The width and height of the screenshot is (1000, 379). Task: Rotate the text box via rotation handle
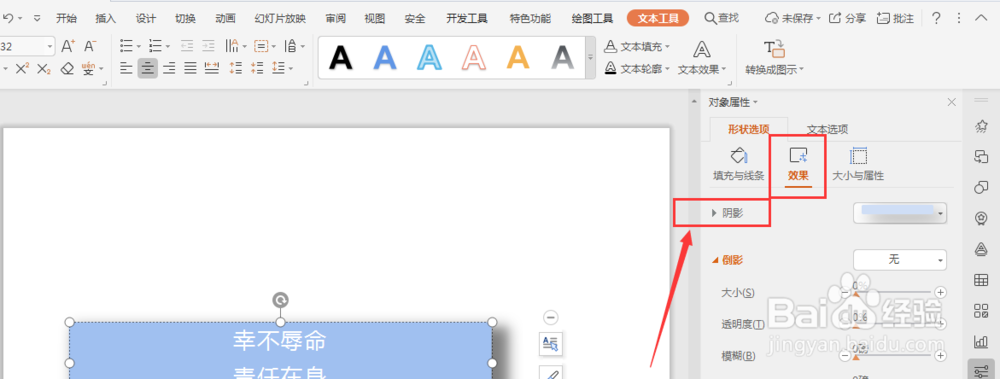click(280, 299)
